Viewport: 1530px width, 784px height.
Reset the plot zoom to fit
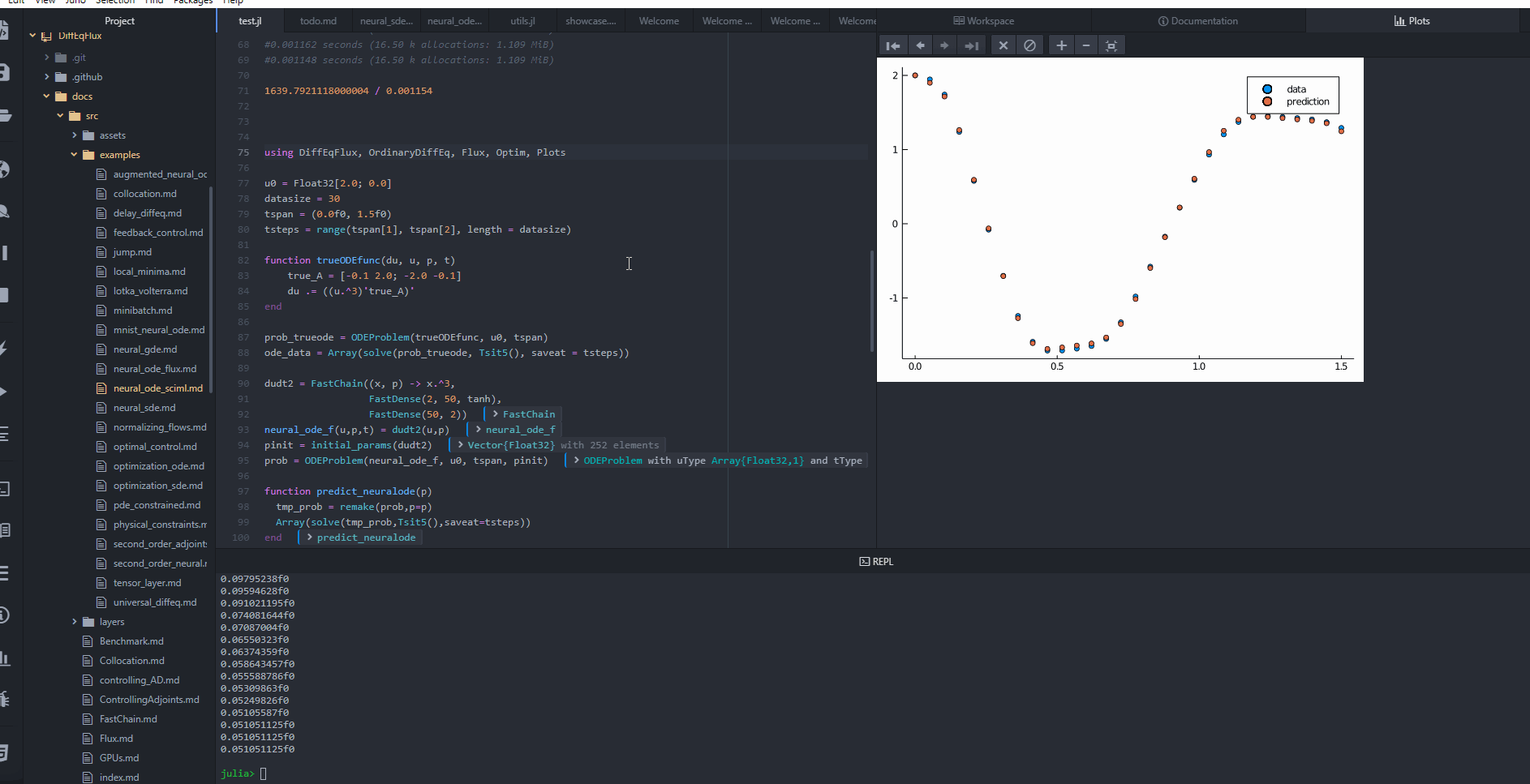click(1111, 46)
